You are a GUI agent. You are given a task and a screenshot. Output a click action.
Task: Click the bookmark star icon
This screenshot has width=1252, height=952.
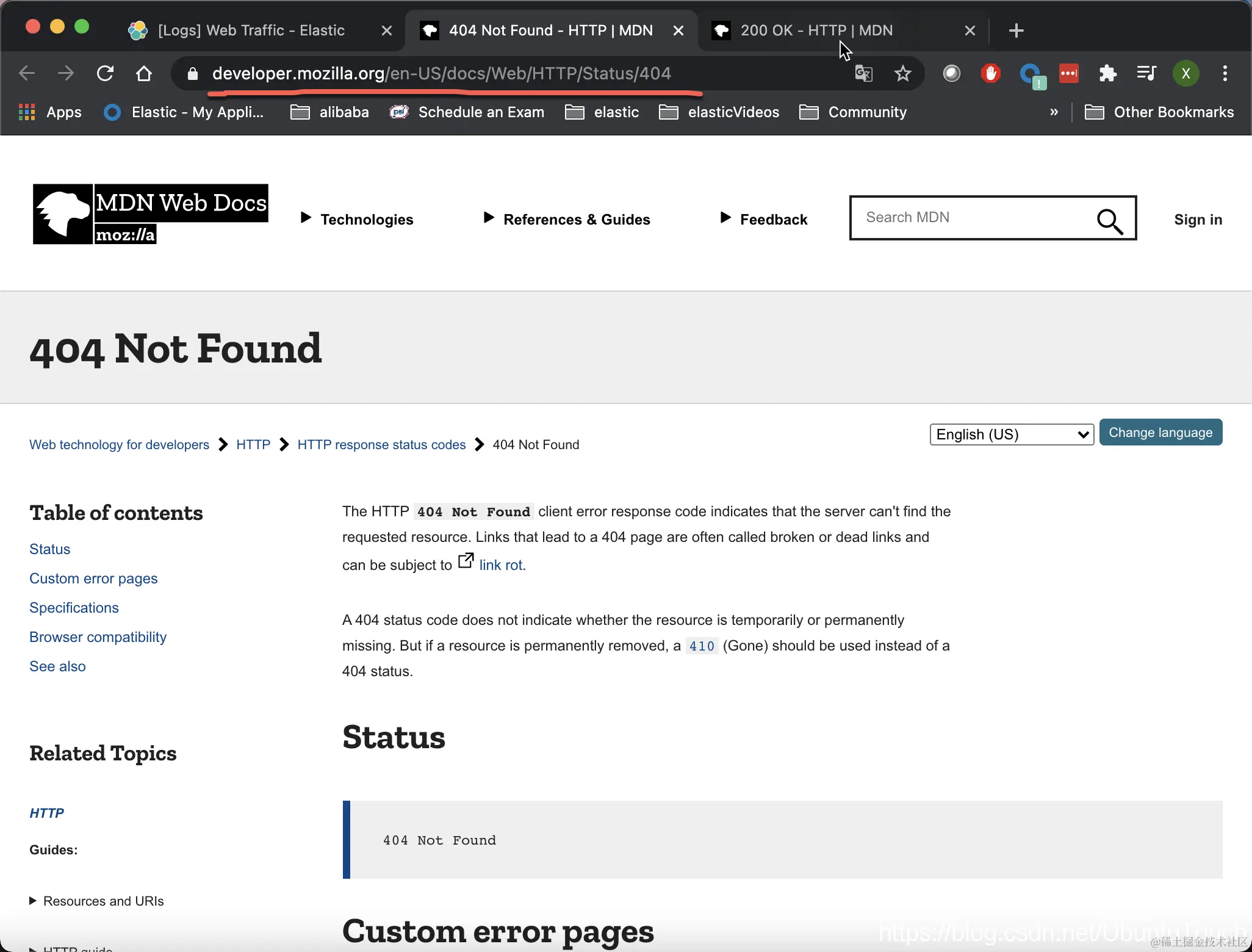click(902, 74)
